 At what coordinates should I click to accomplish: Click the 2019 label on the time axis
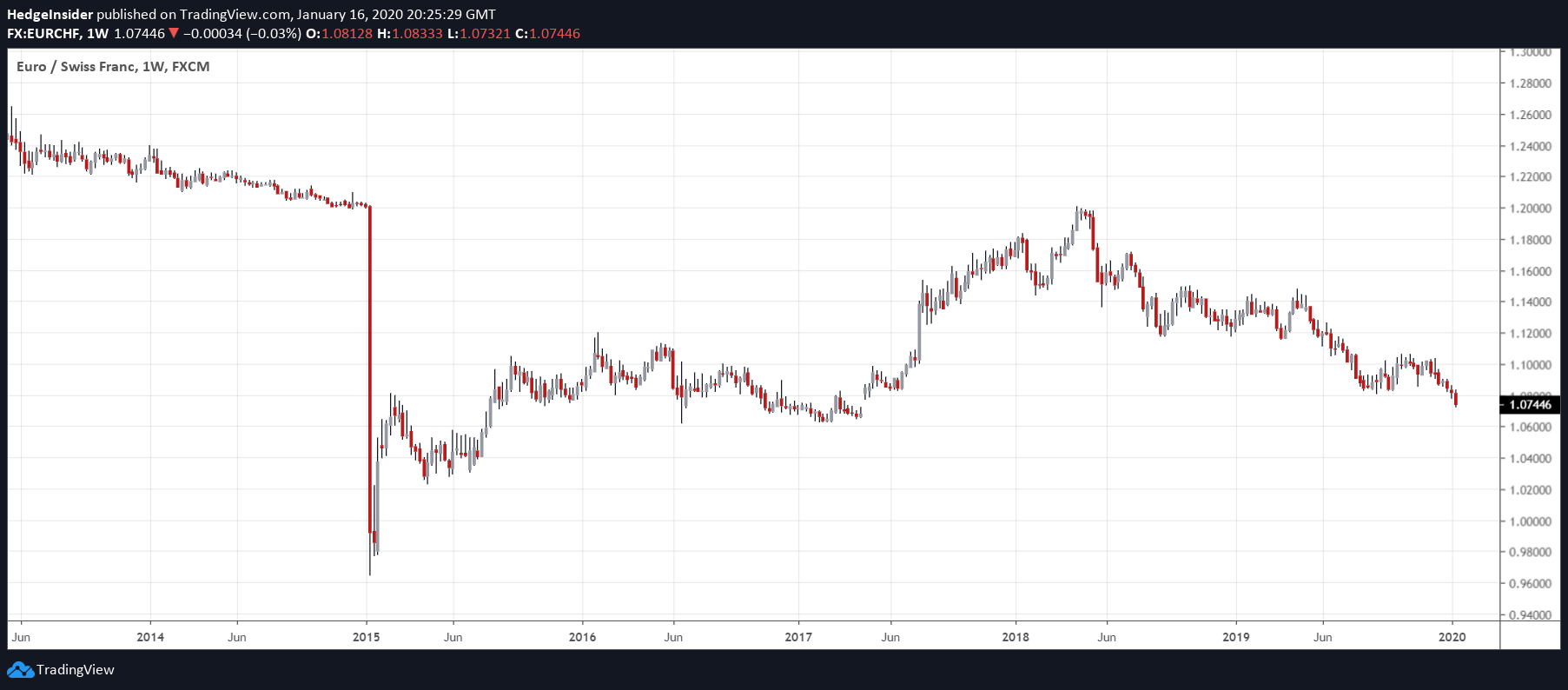coord(1236,637)
